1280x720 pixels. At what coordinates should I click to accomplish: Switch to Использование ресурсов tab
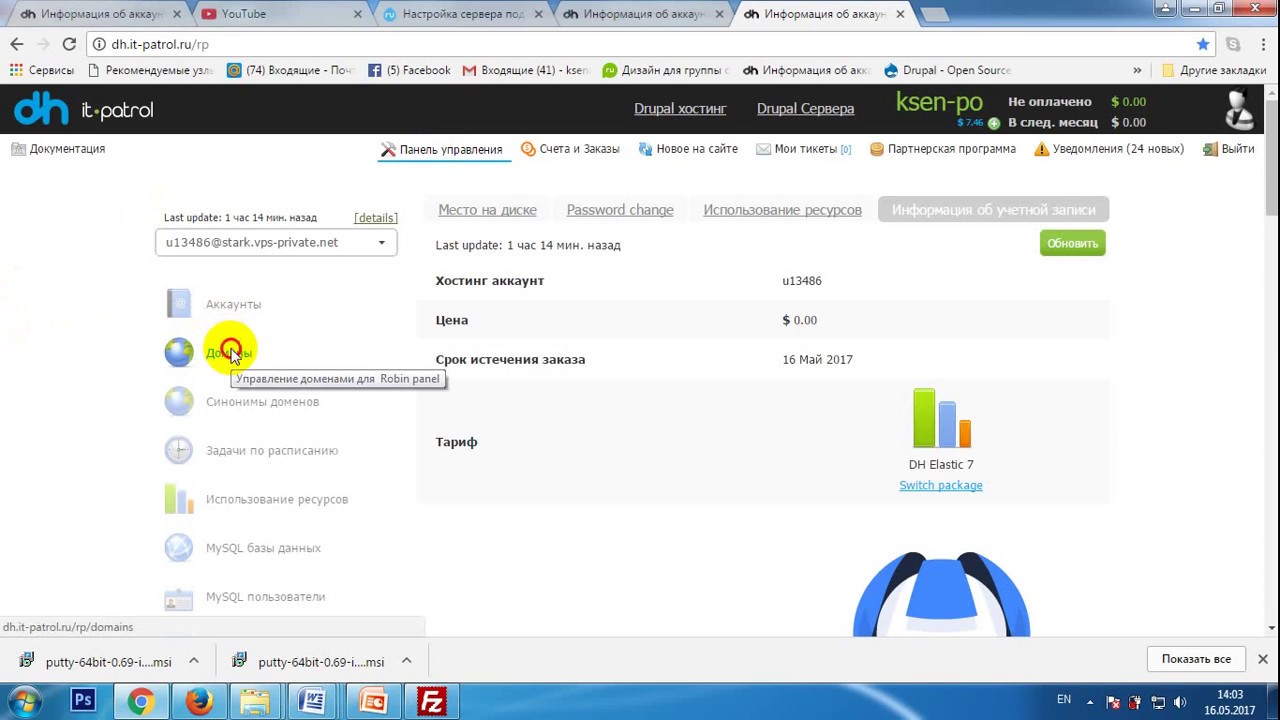click(782, 210)
